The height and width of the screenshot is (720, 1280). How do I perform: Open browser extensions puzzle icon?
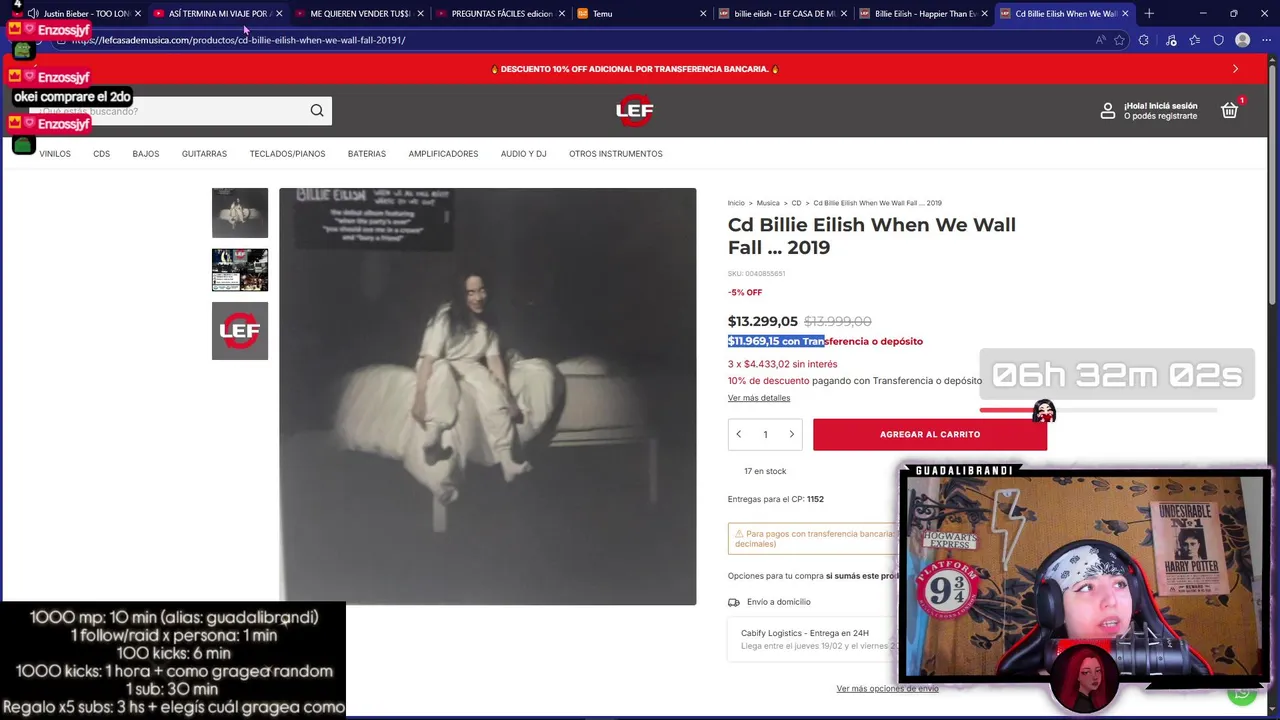1144,40
